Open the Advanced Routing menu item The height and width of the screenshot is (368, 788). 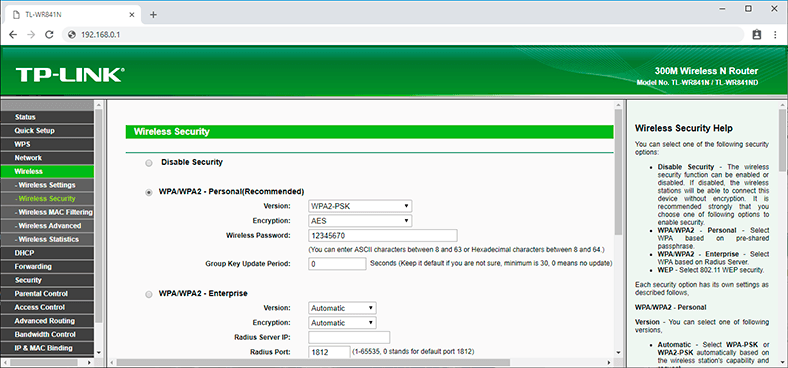click(x=47, y=321)
